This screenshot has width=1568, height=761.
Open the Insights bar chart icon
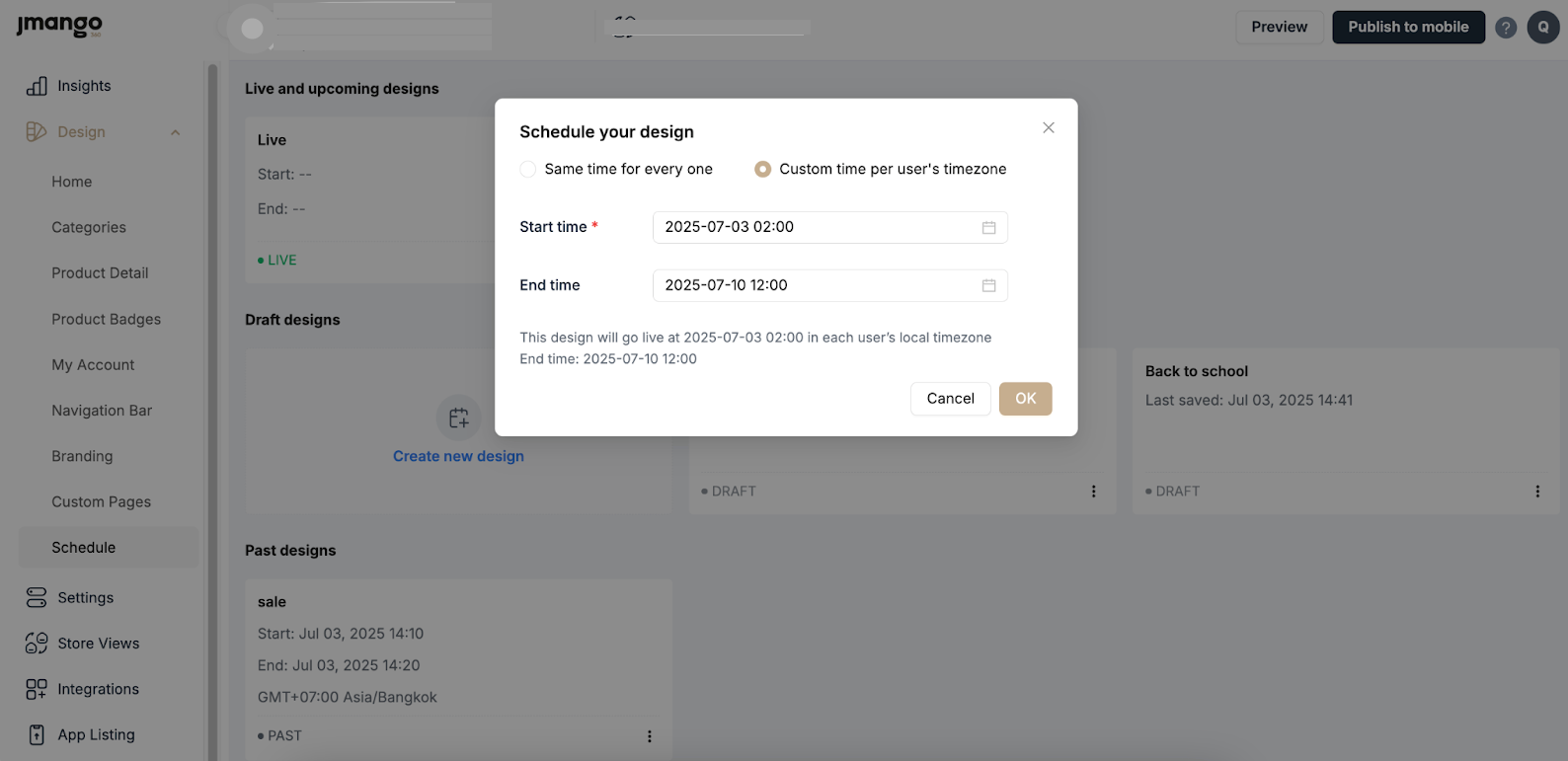[37, 86]
